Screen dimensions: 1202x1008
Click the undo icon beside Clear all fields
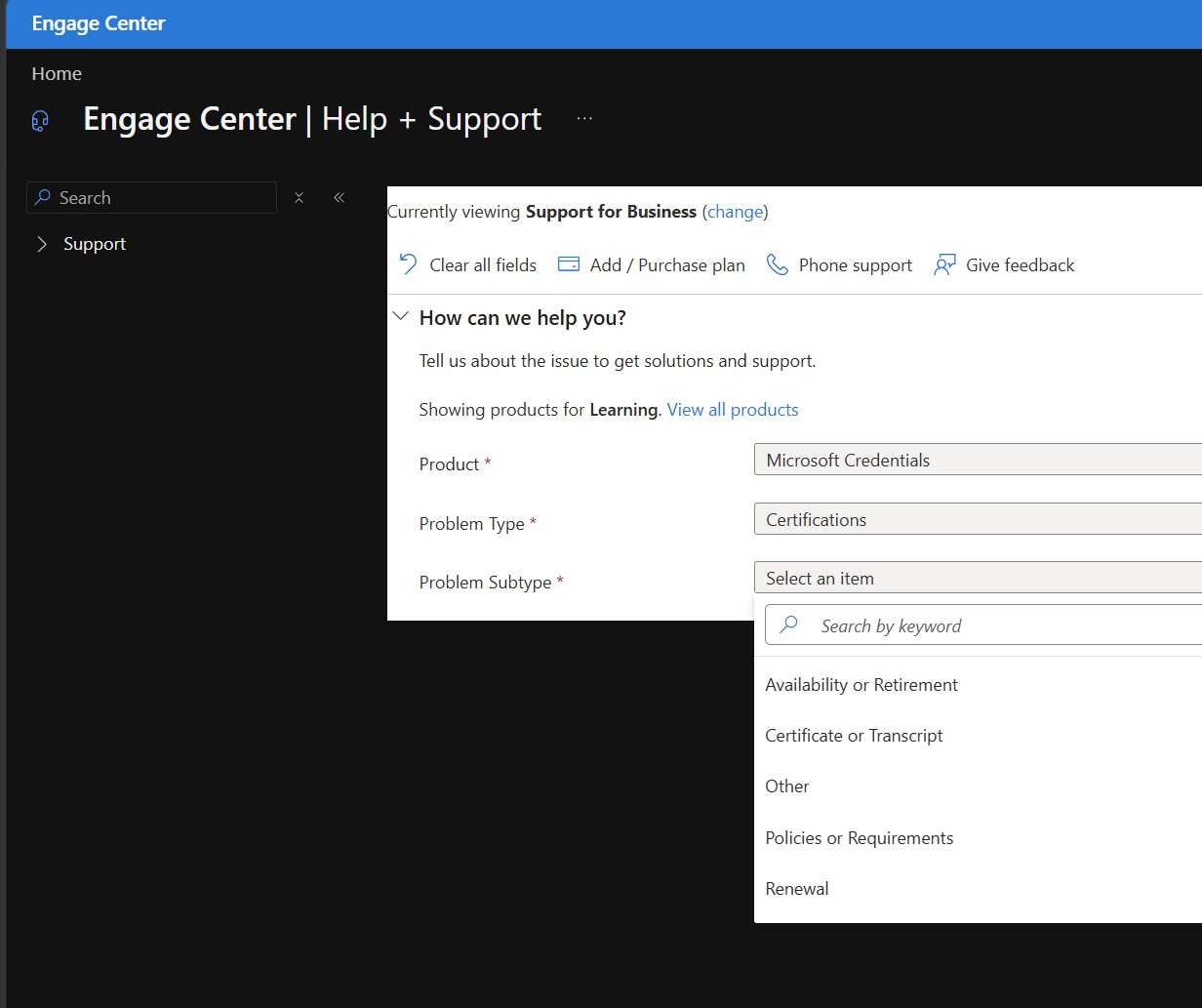(409, 264)
